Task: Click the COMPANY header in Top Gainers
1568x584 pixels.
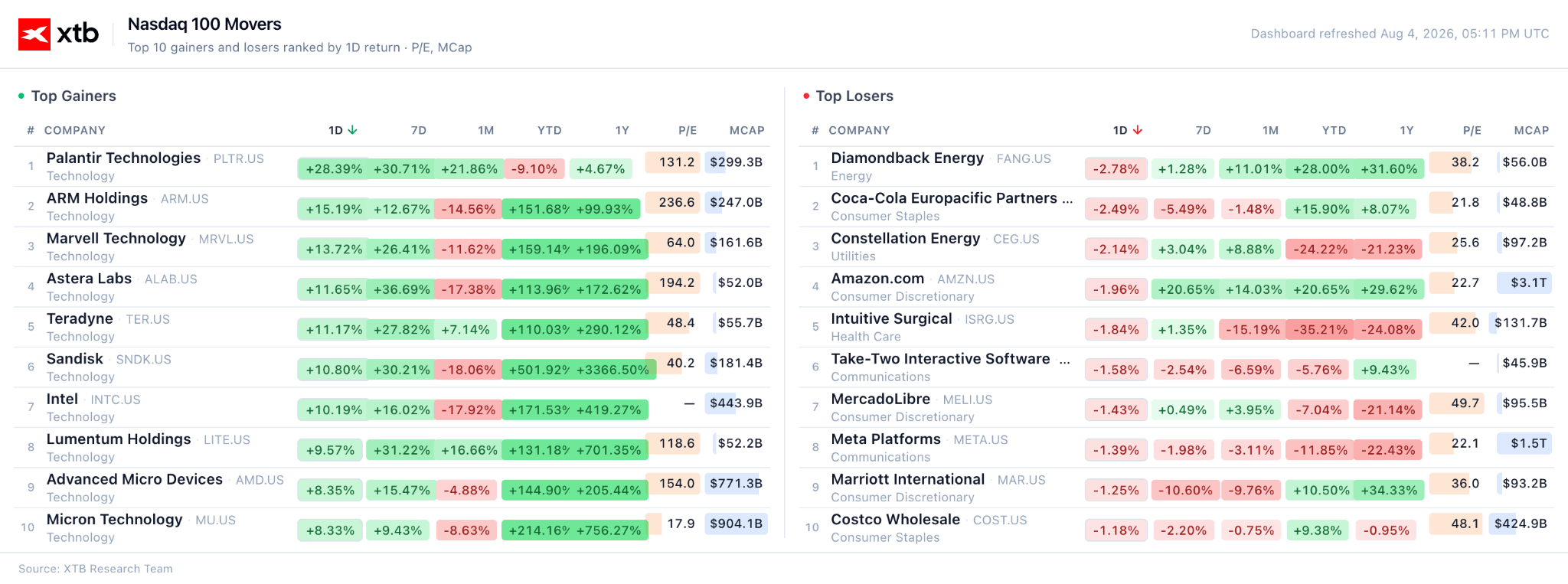Action: pos(75,130)
